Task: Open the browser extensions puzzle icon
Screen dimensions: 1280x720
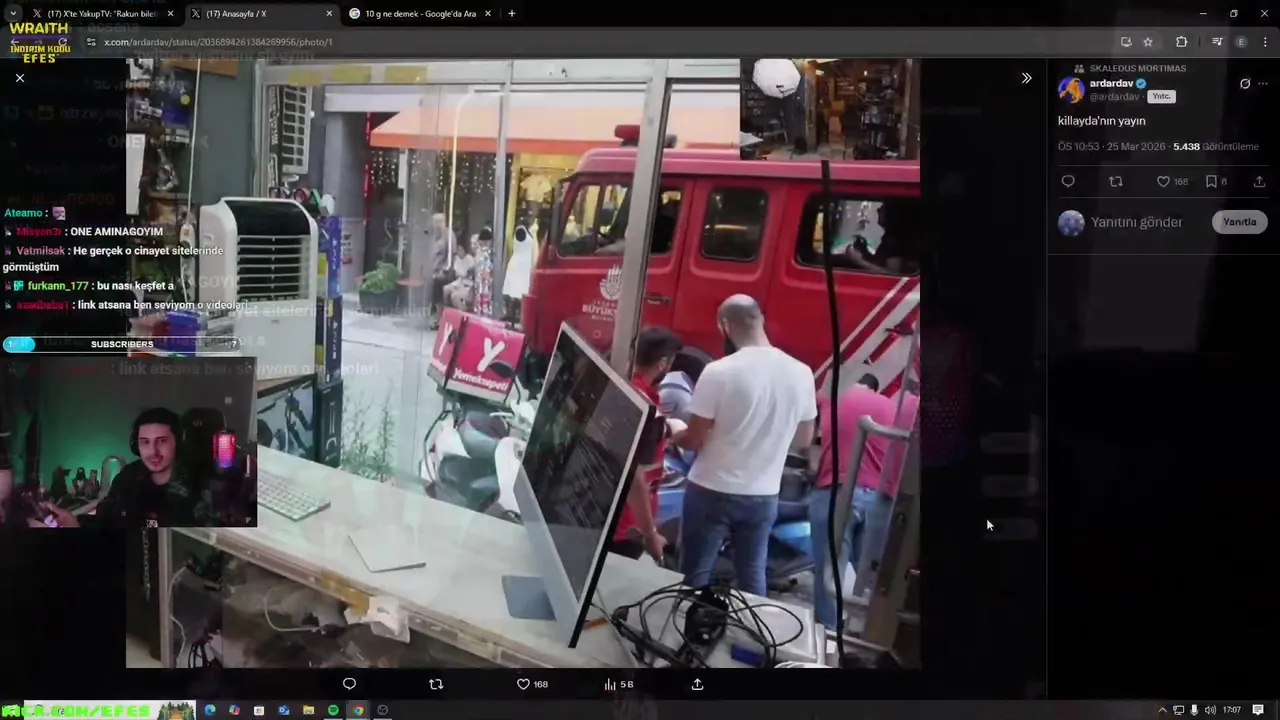Action: (1182, 42)
